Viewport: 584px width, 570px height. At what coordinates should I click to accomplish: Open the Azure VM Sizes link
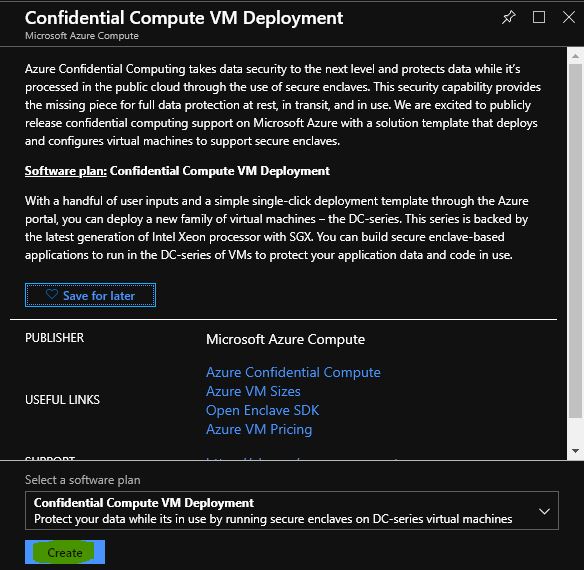click(253, 391)
